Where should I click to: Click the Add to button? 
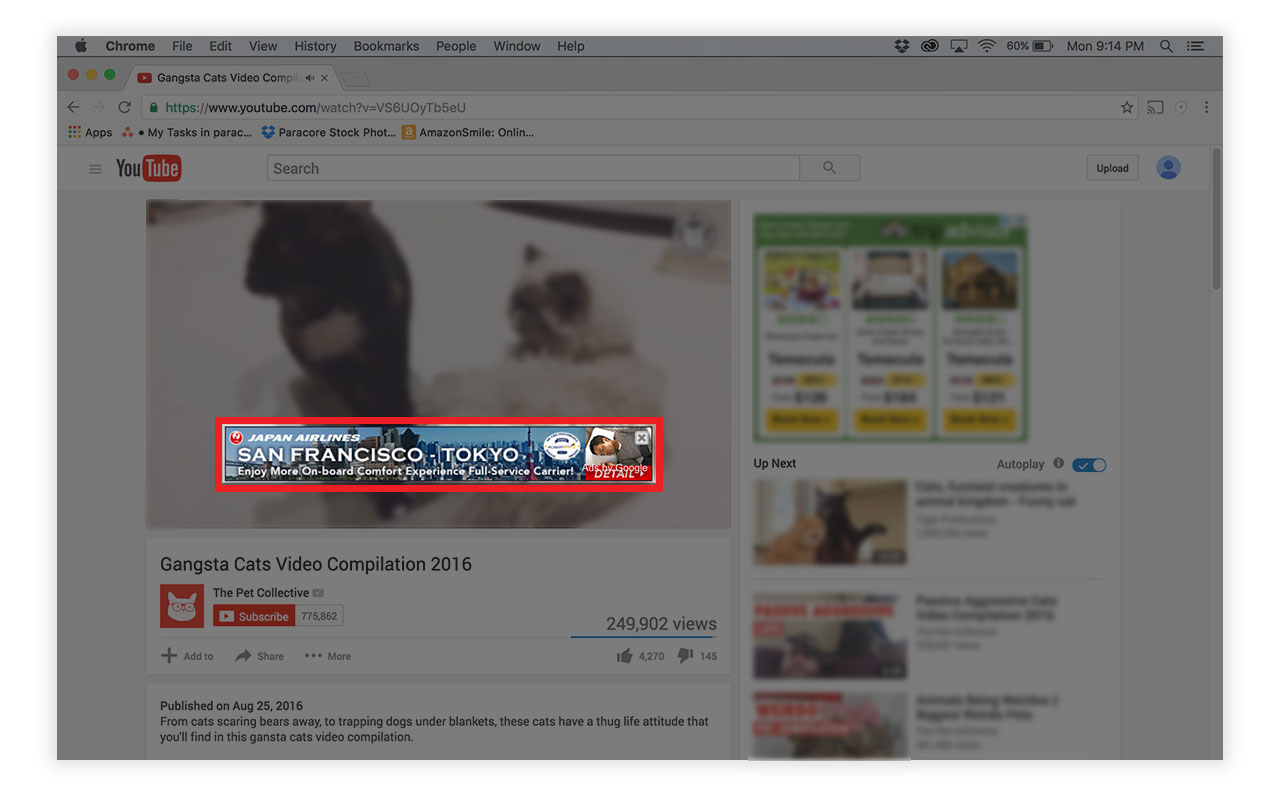tap(187, 656)
